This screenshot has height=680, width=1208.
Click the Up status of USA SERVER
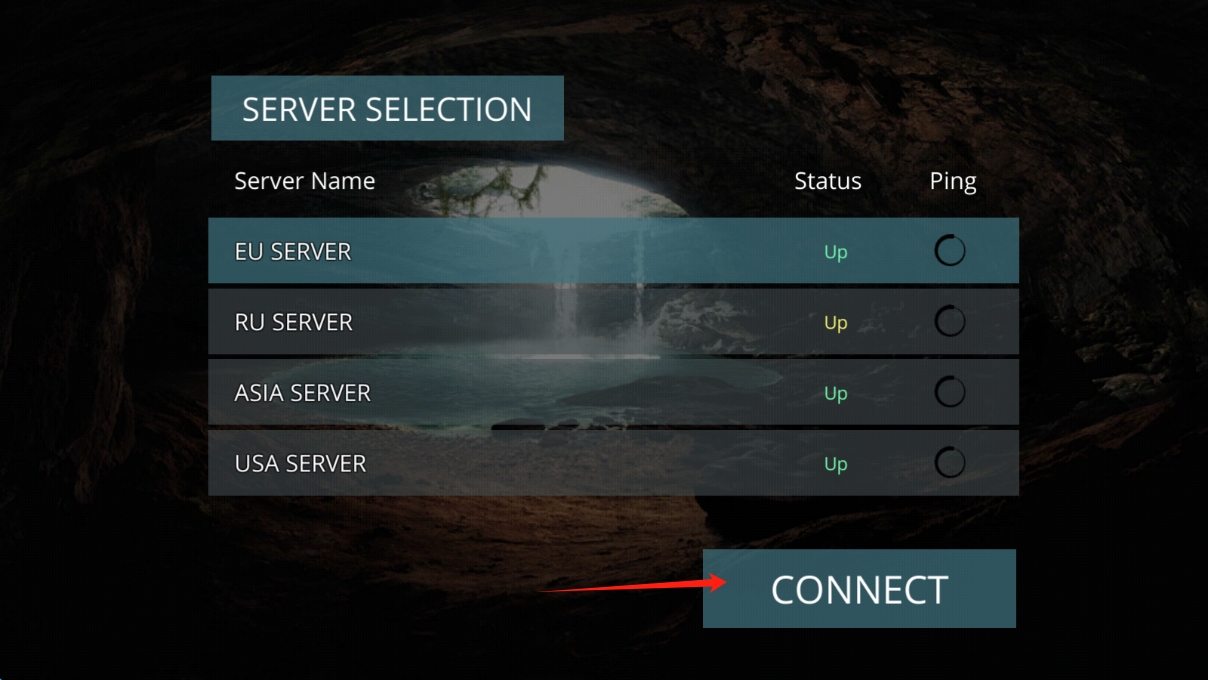[x=836, y=464]
